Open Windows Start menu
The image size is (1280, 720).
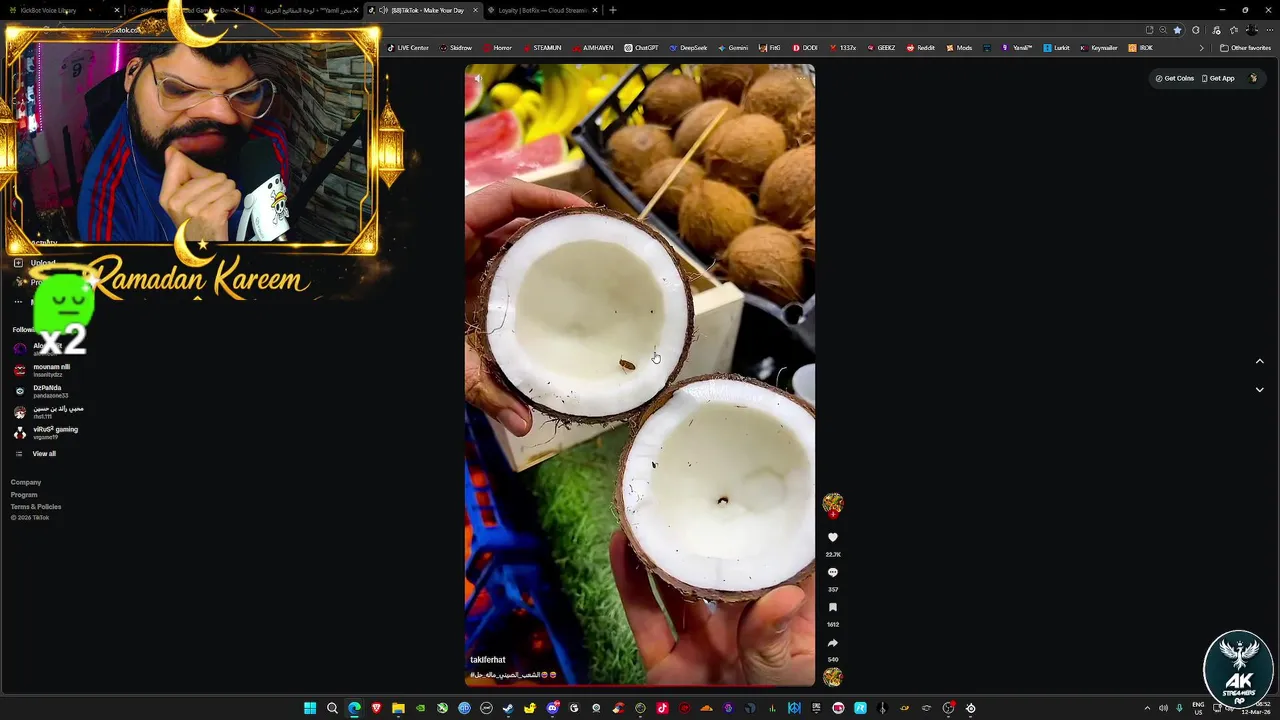pos(310,708)
